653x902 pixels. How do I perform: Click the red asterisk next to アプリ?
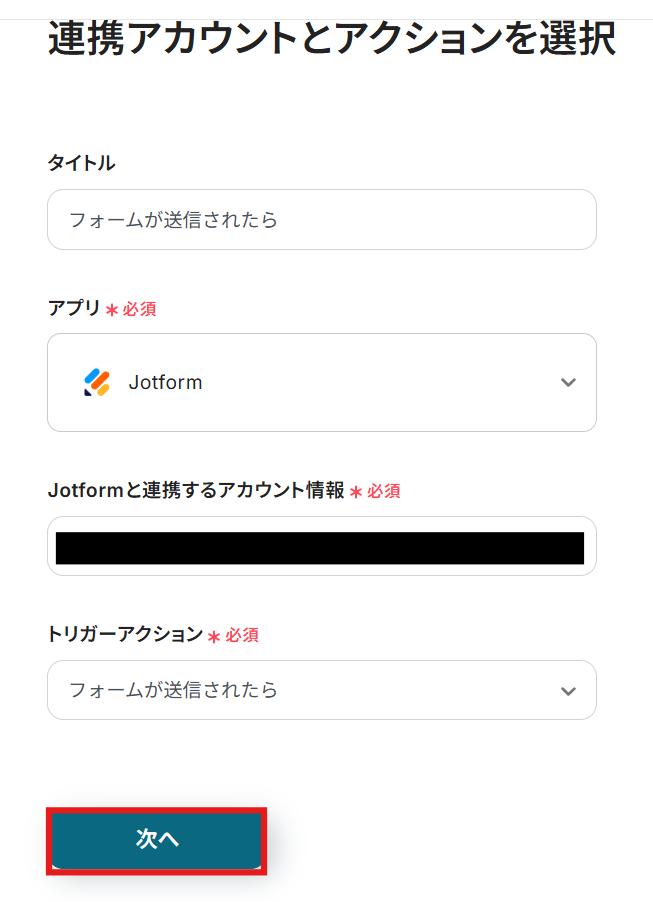pos(112,310)
